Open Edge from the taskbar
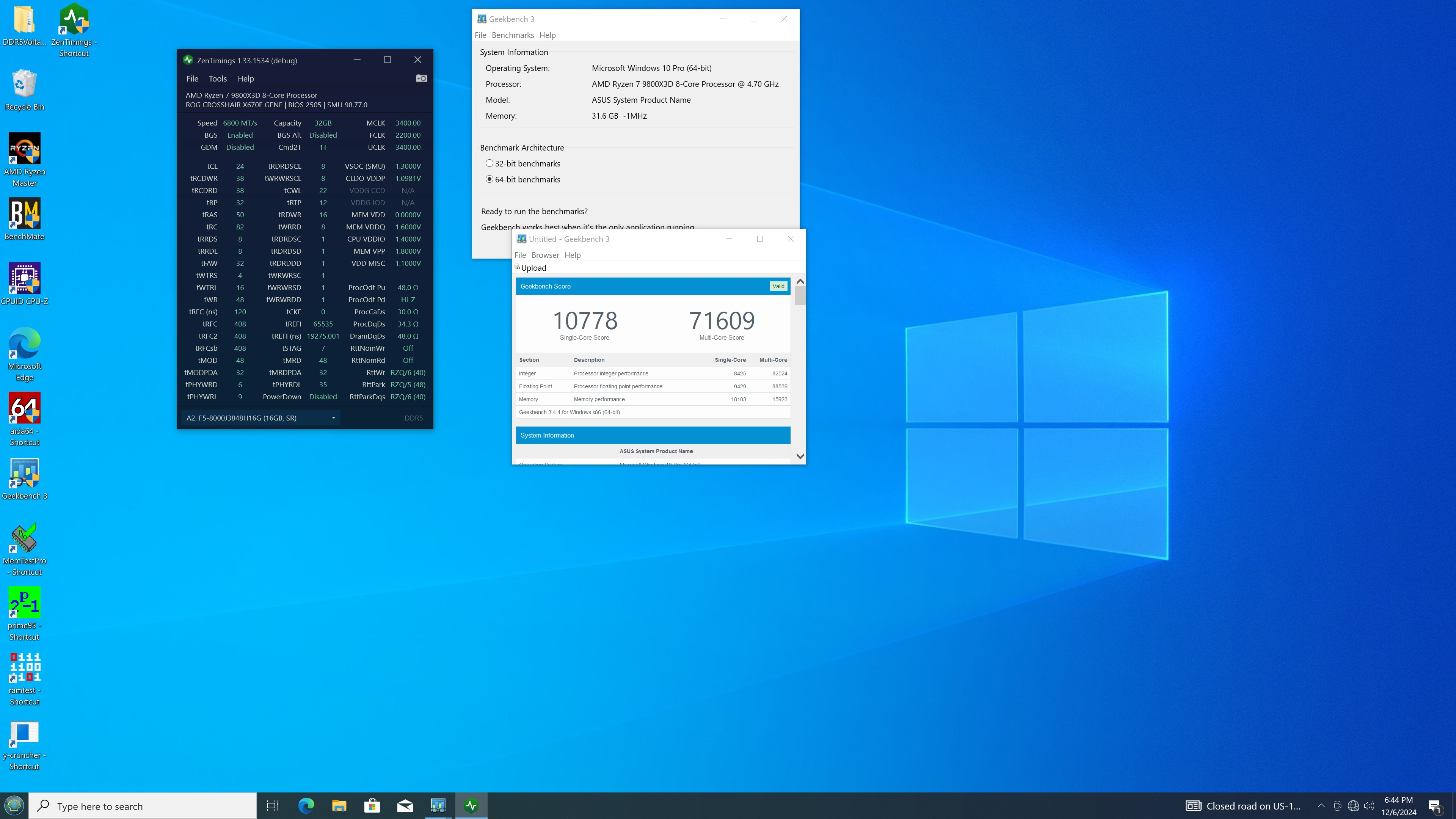 (306, 805)
